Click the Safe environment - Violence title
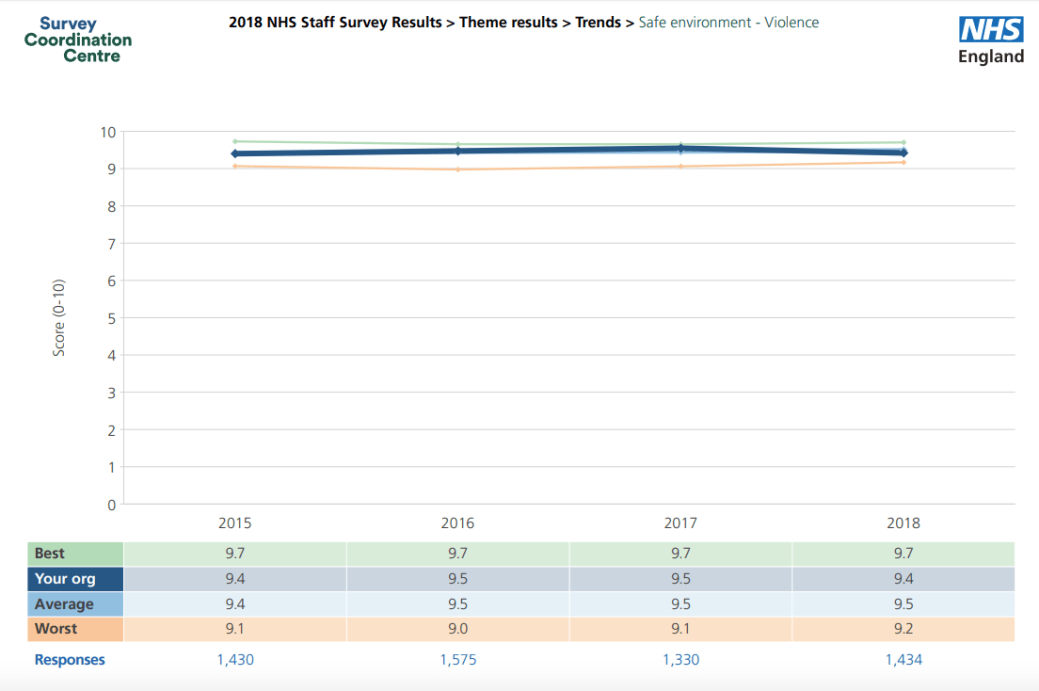 pos(728,22)
